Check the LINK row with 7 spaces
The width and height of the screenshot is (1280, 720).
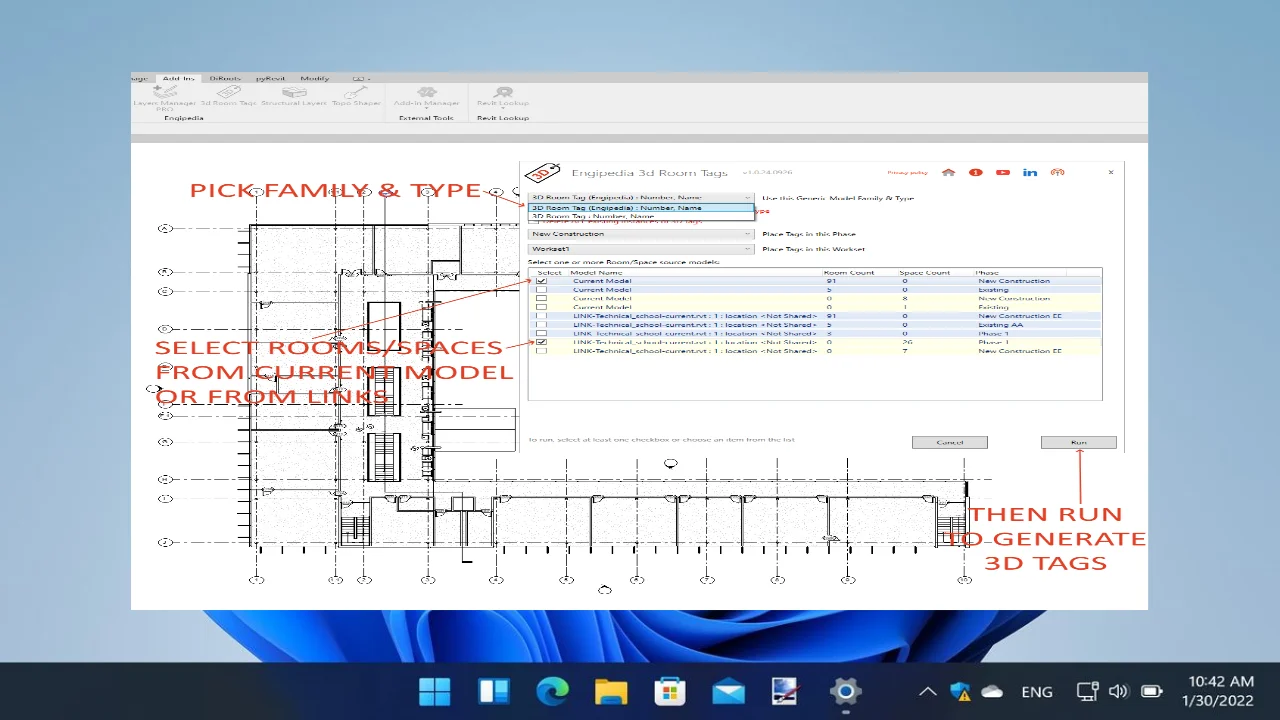pos(542,351)
